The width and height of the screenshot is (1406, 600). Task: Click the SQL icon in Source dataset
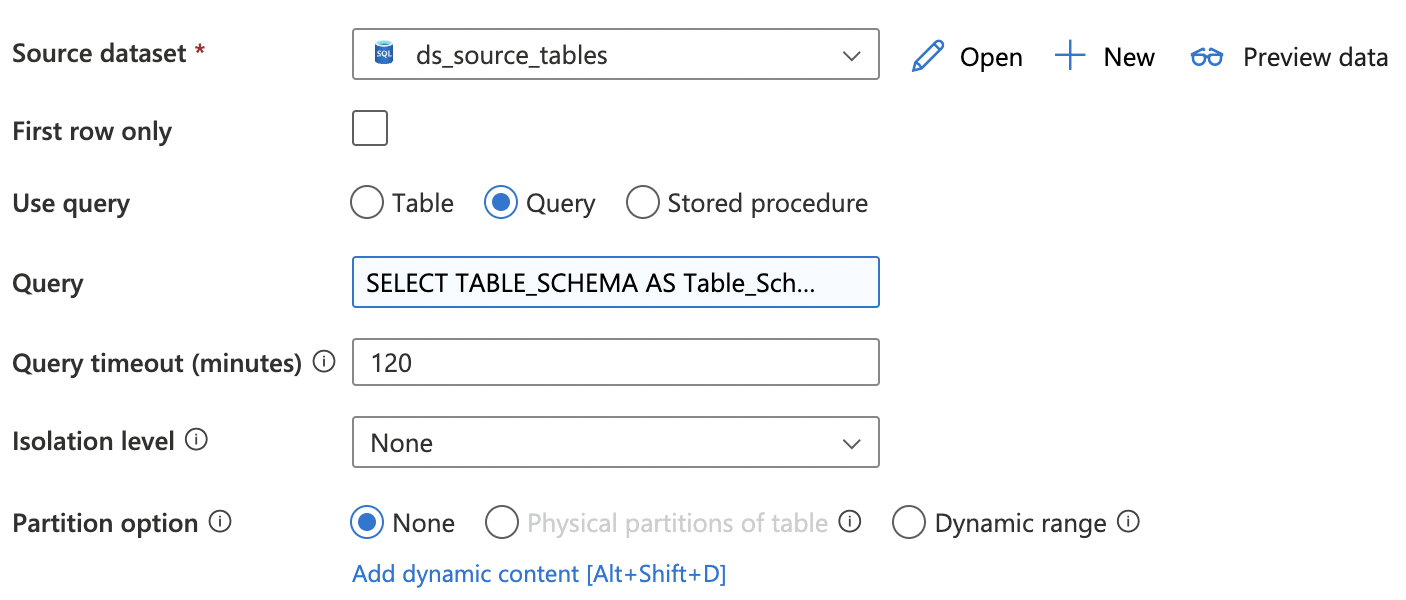click(383, 54)
